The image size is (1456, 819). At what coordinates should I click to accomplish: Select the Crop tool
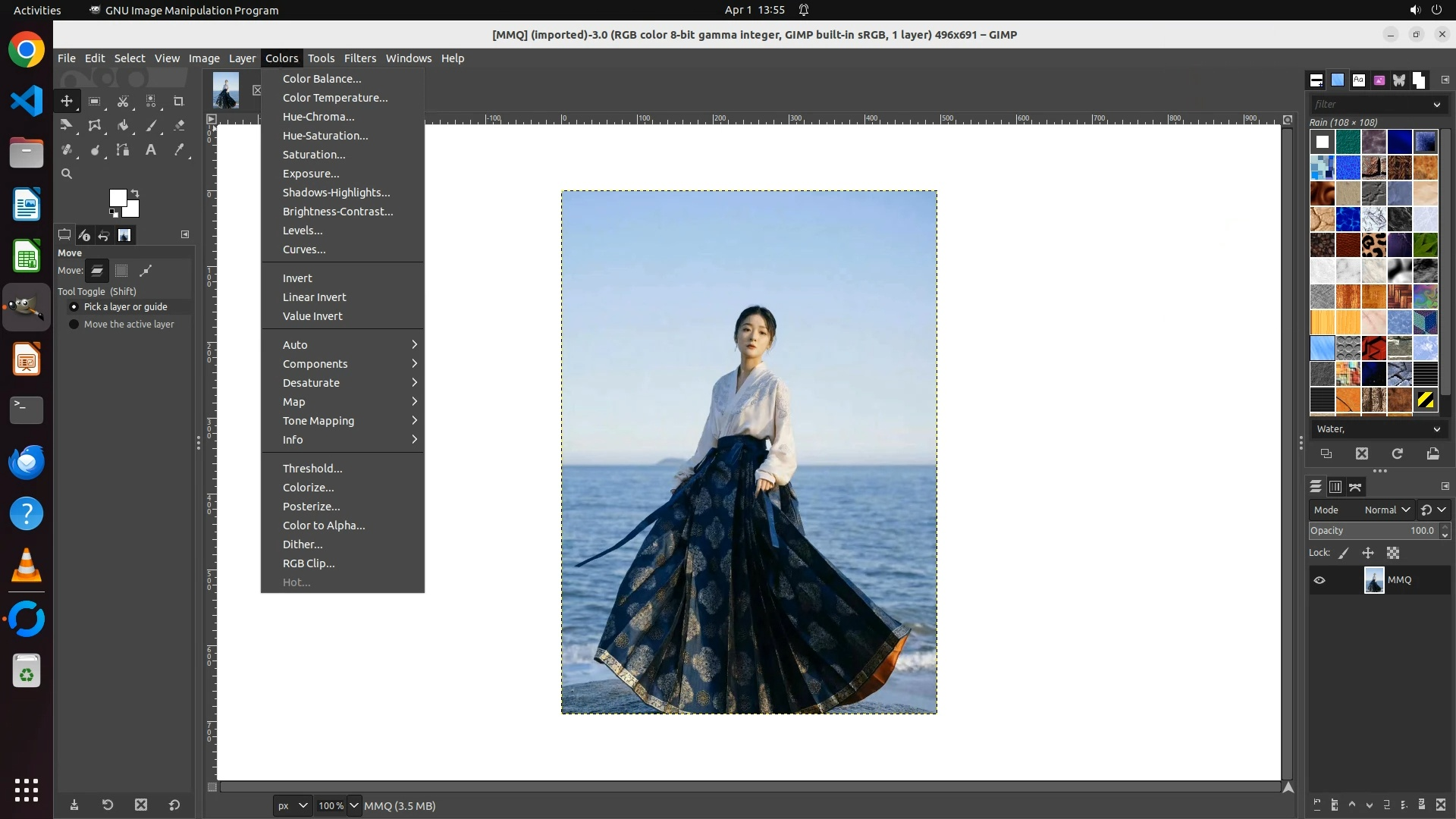click(179, 102)
